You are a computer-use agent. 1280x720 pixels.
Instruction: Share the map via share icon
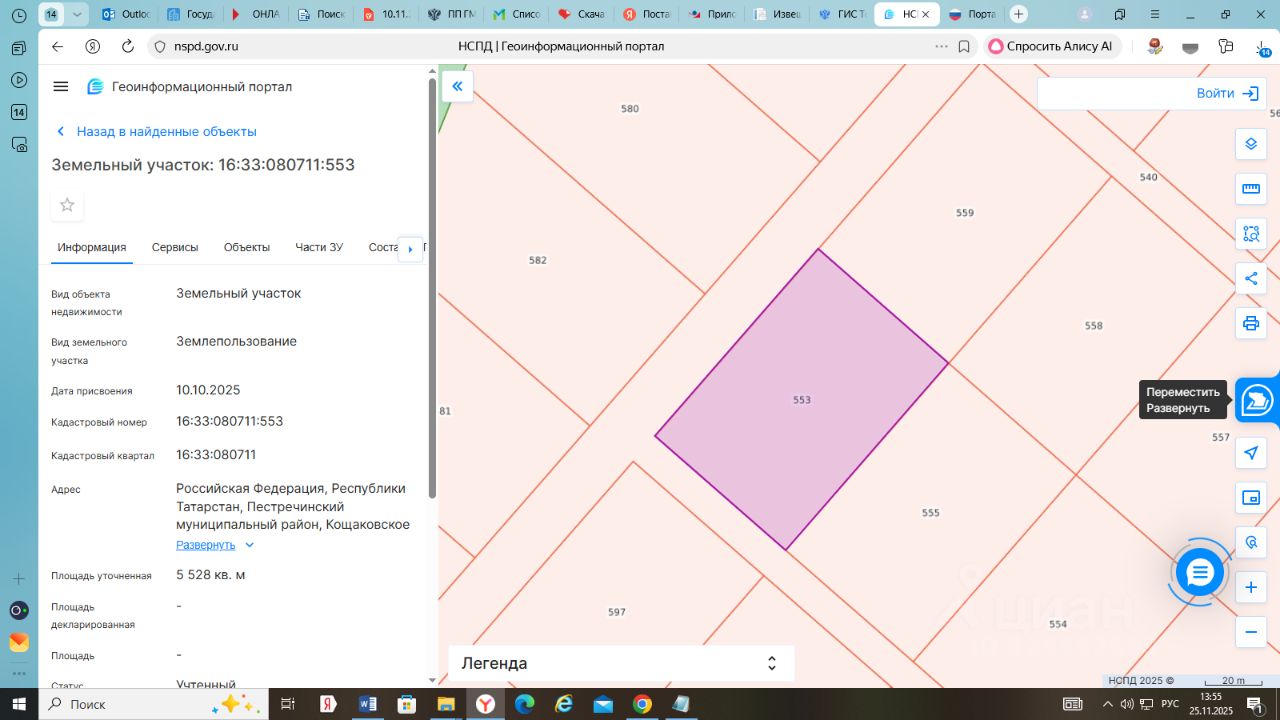(x=1251, y=279)
